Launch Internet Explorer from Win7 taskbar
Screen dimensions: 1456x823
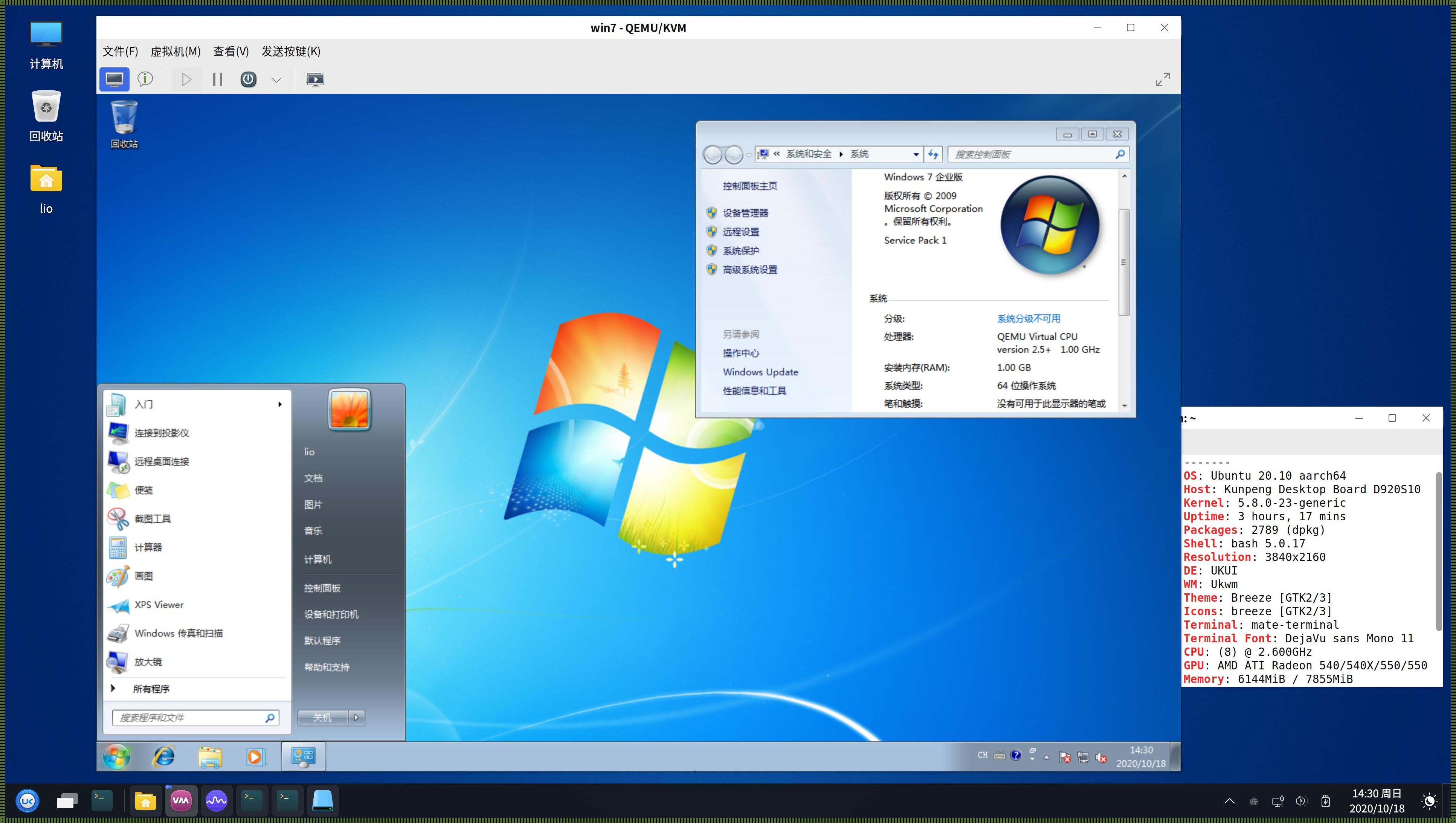pyautogui.click(x=164, y=756)
